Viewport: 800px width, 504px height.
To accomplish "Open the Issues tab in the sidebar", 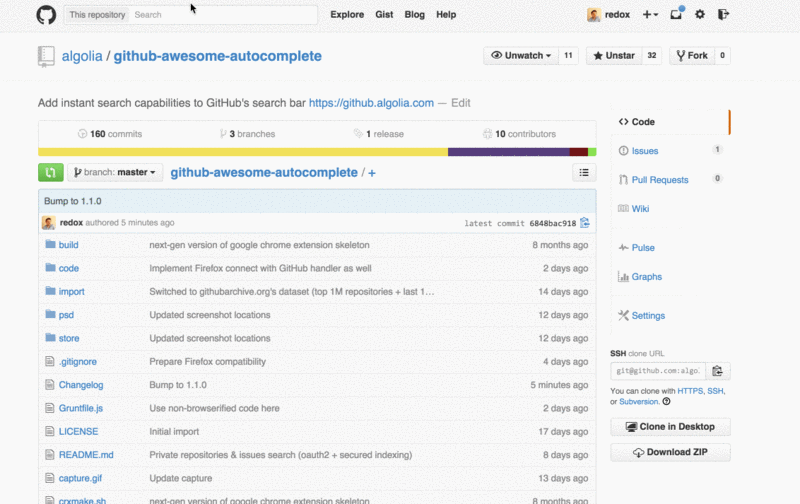I will 645,151.
